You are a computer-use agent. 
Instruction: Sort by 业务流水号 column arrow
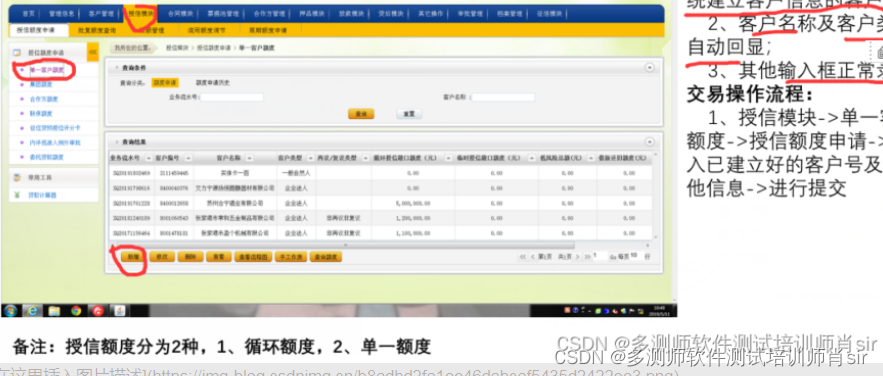[x=149, y=158]
